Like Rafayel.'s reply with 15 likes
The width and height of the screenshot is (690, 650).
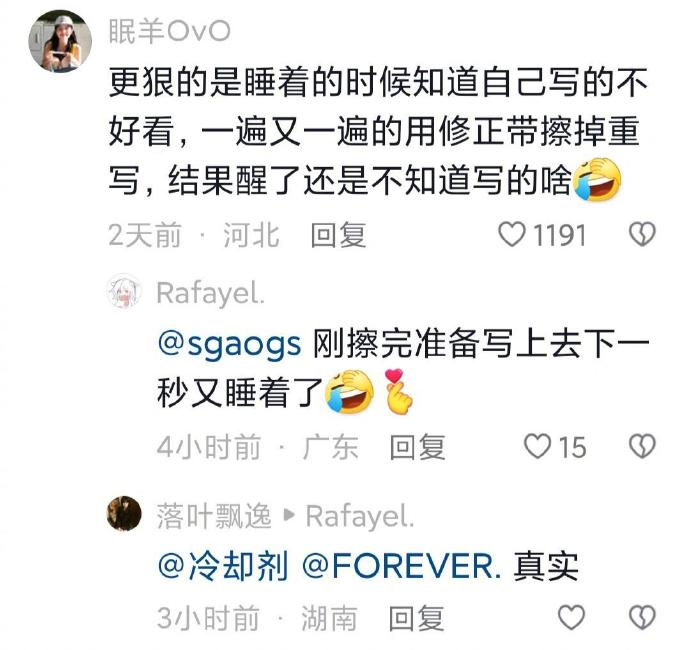[537, 446]
